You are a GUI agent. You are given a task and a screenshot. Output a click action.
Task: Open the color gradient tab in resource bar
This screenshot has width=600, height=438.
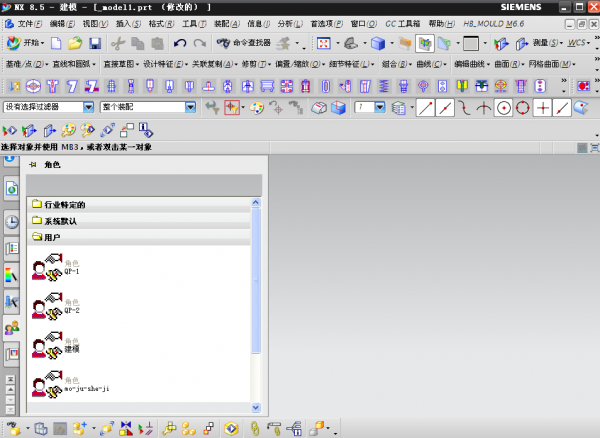point(11,275)
